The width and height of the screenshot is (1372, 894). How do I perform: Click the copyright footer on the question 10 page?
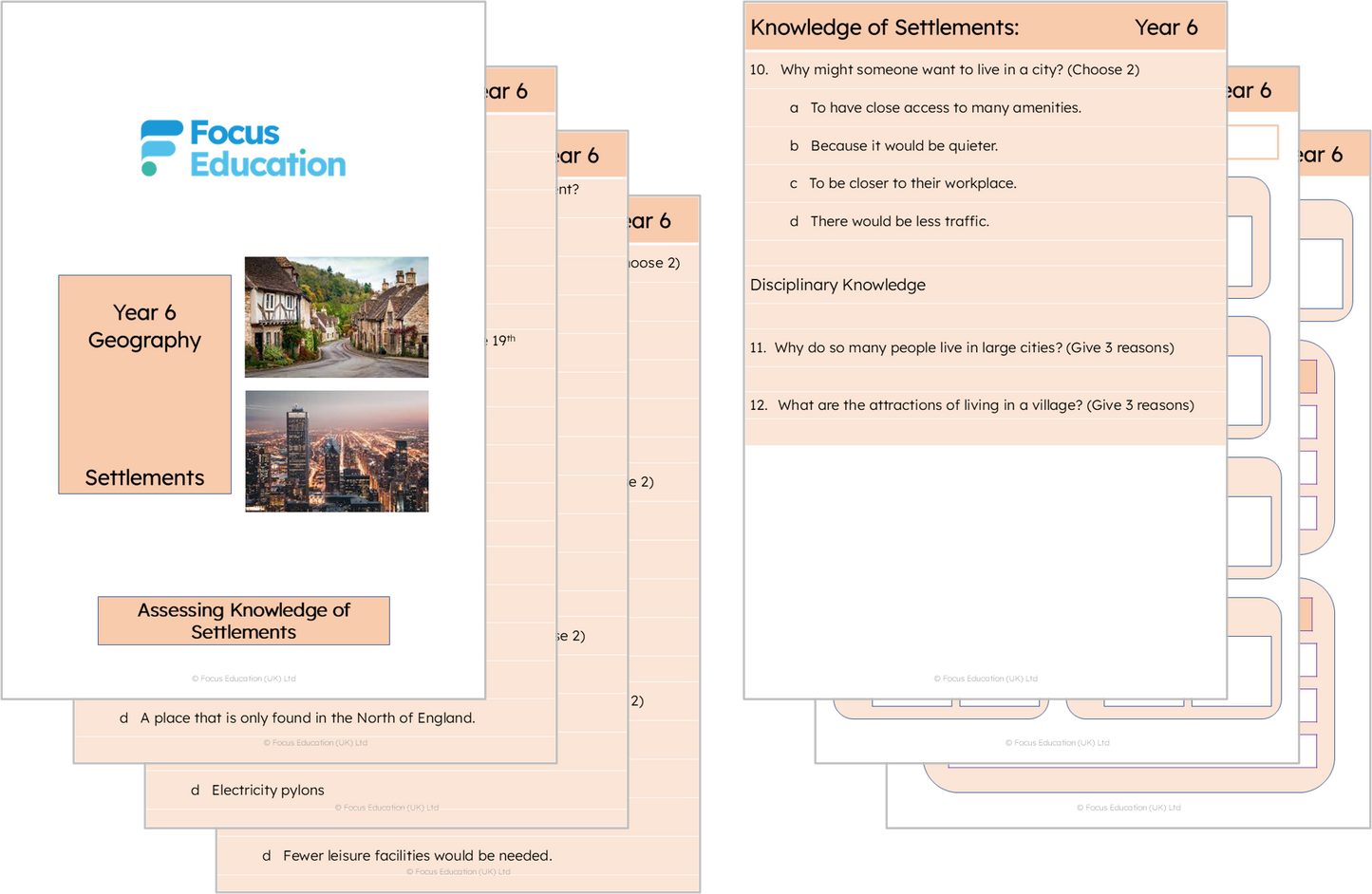point(986,679)
